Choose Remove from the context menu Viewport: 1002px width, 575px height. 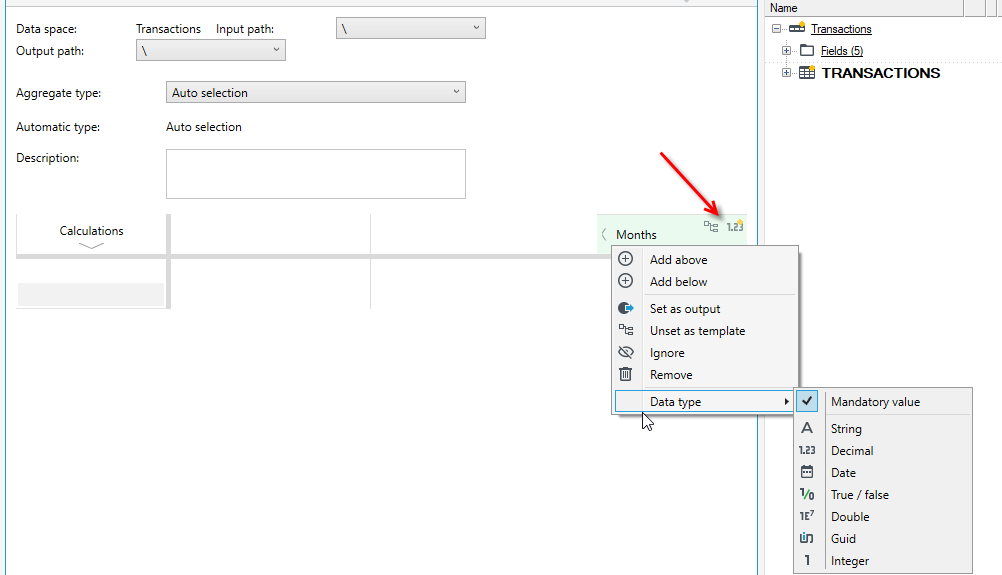pyautogui.click(x=705, y=374)
